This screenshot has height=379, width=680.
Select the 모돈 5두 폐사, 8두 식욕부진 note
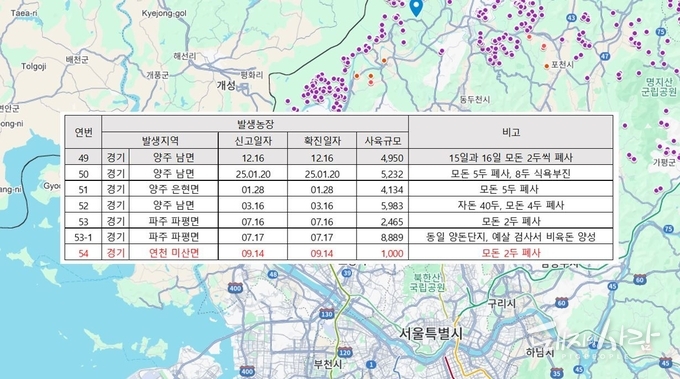coord(511,174)
